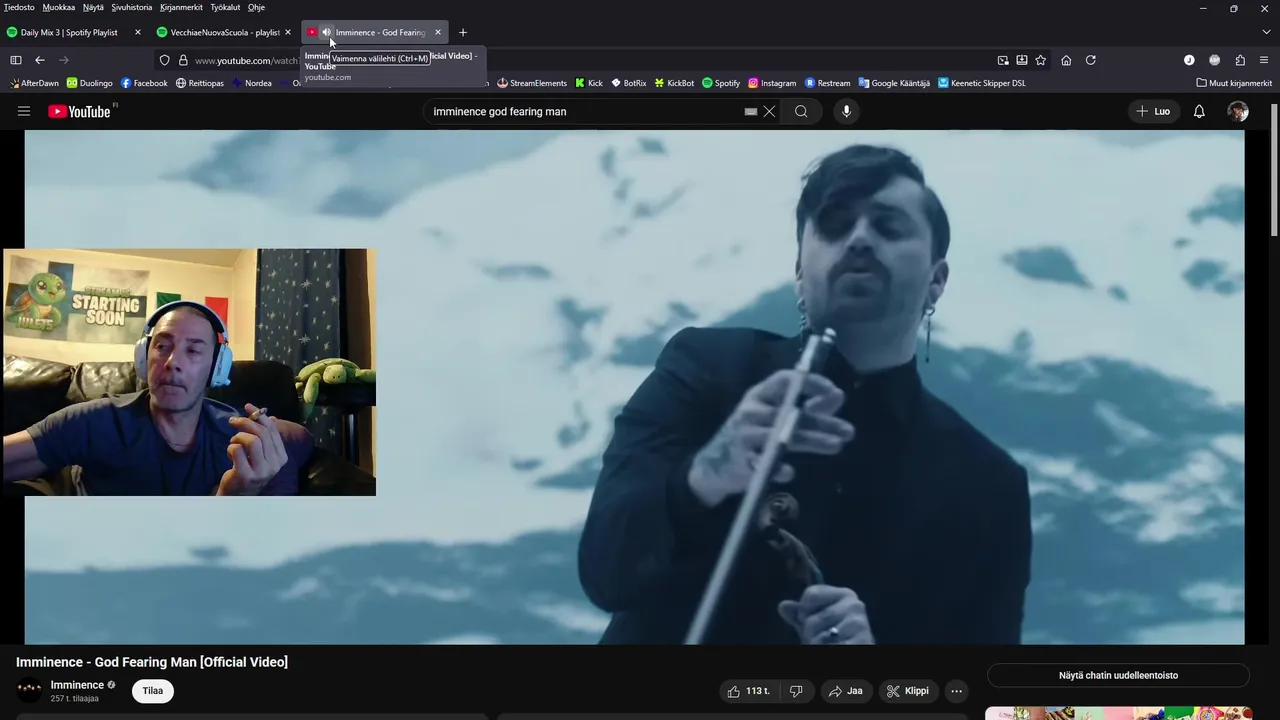Image resolution: width=1280 pixels, height=720 pixels.
Task: Close the Imminence YouTube tab
Action: [x=437, y=32]
